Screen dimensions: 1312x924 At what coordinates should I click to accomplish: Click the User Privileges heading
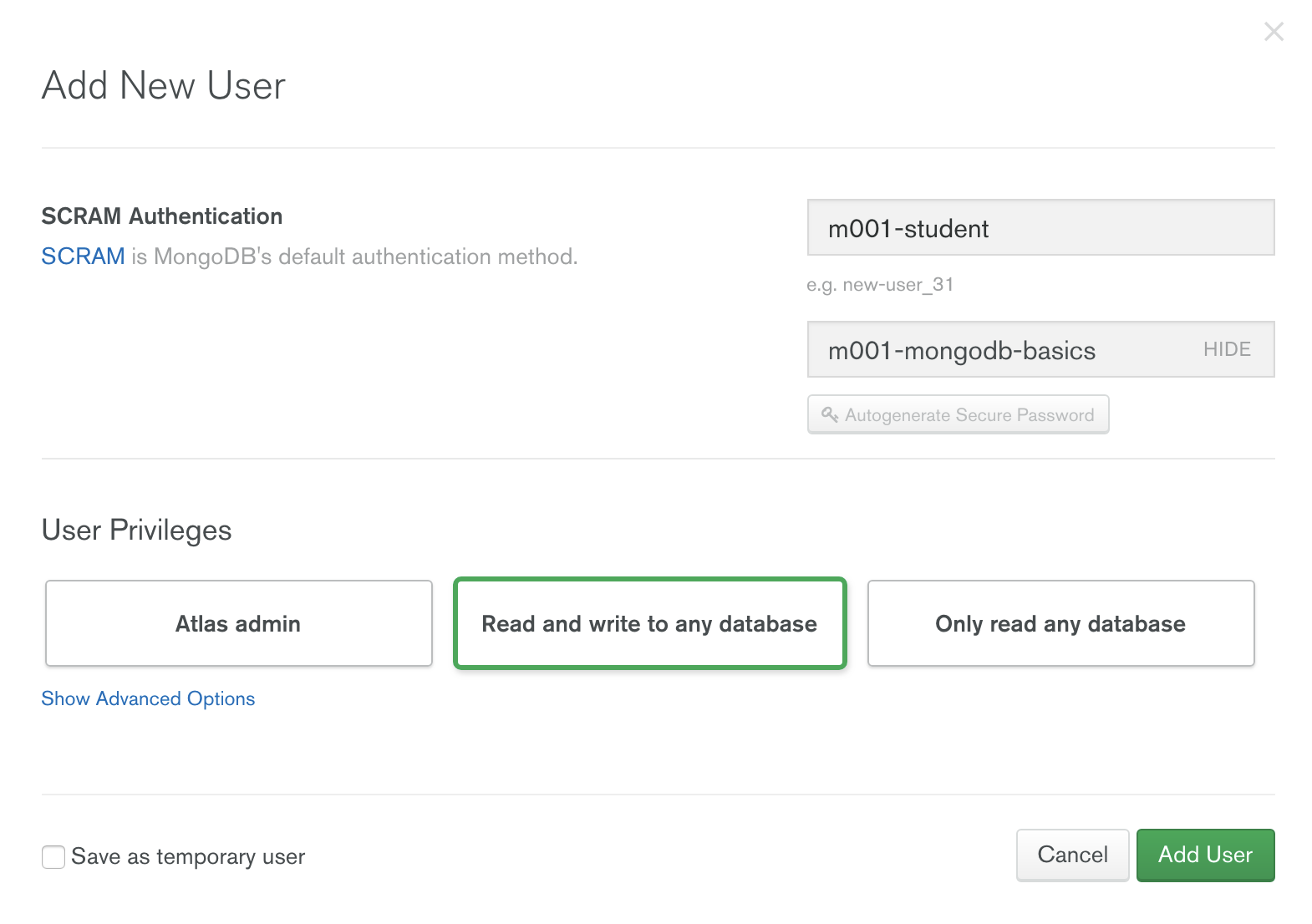pyautogui.click(x=136, y=531)
